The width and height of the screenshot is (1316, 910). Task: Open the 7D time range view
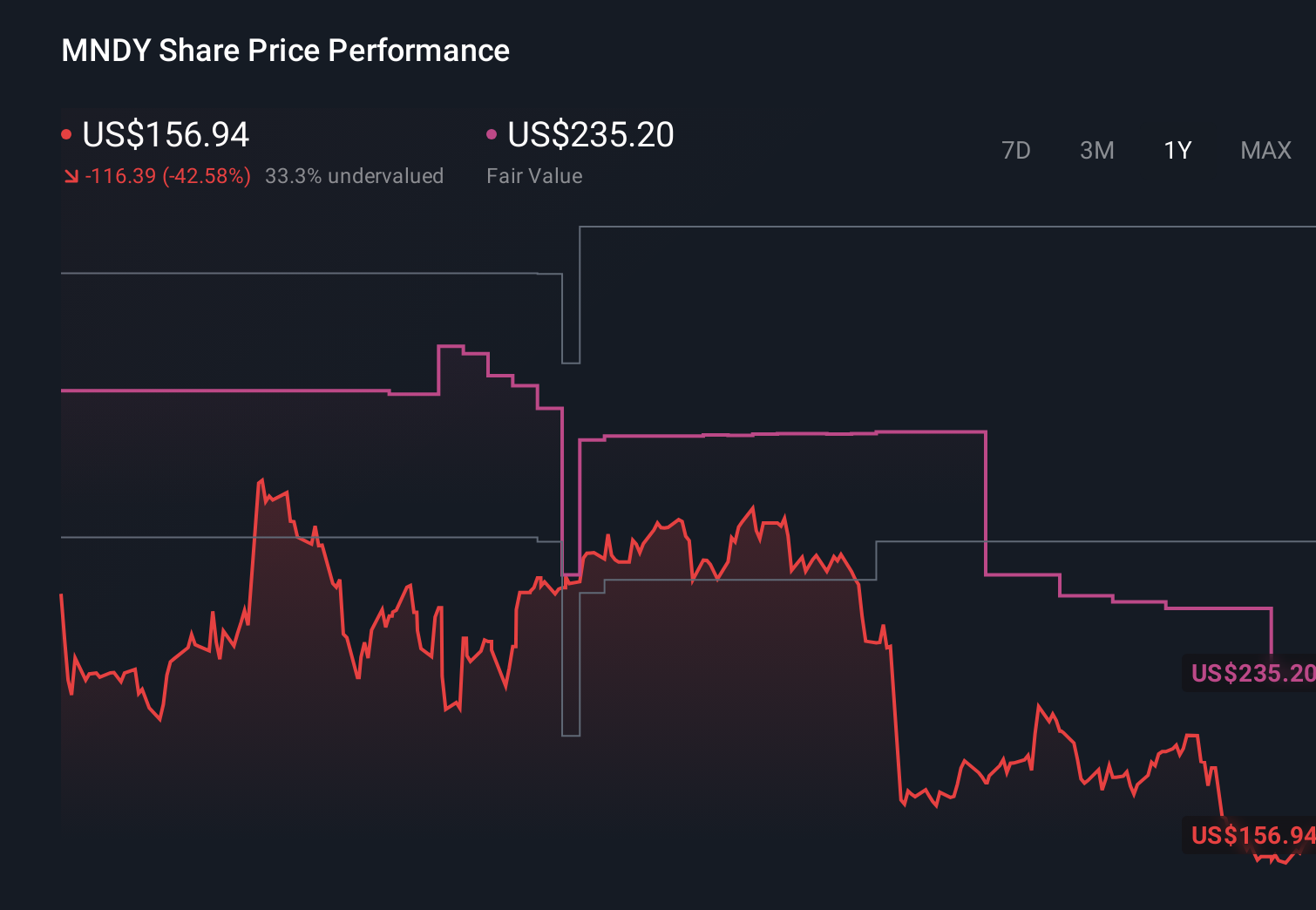[x=1017, y=150]
